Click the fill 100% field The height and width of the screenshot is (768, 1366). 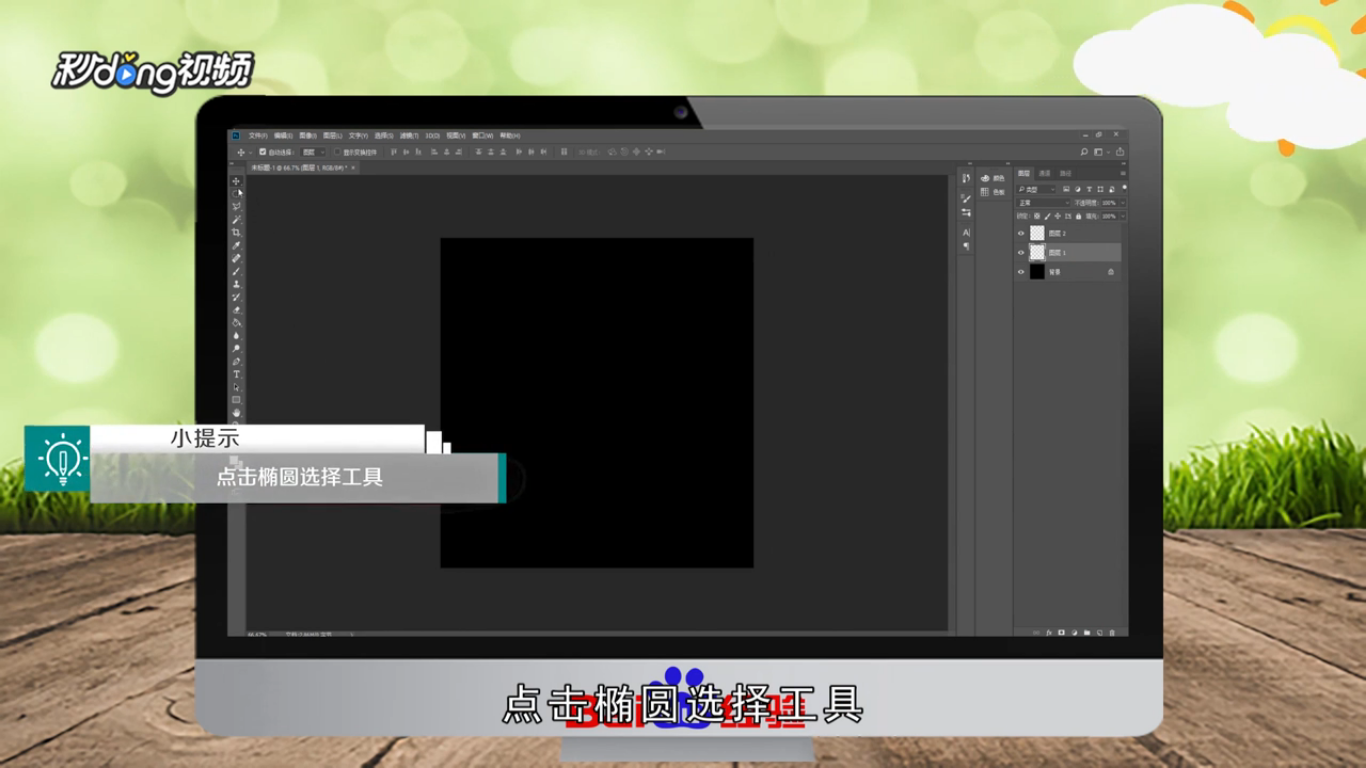(1109, 216)
